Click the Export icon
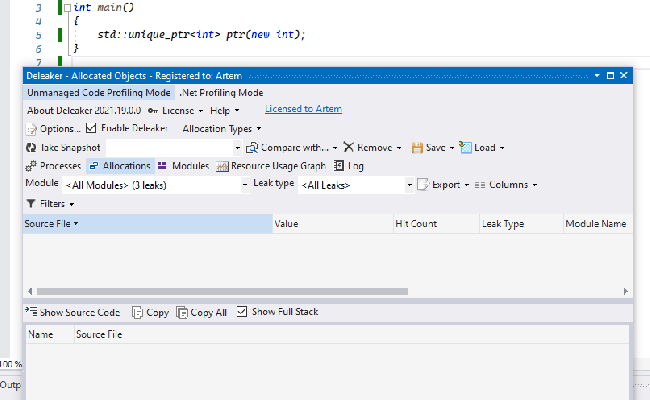650x400 pixels. point(423,184)
